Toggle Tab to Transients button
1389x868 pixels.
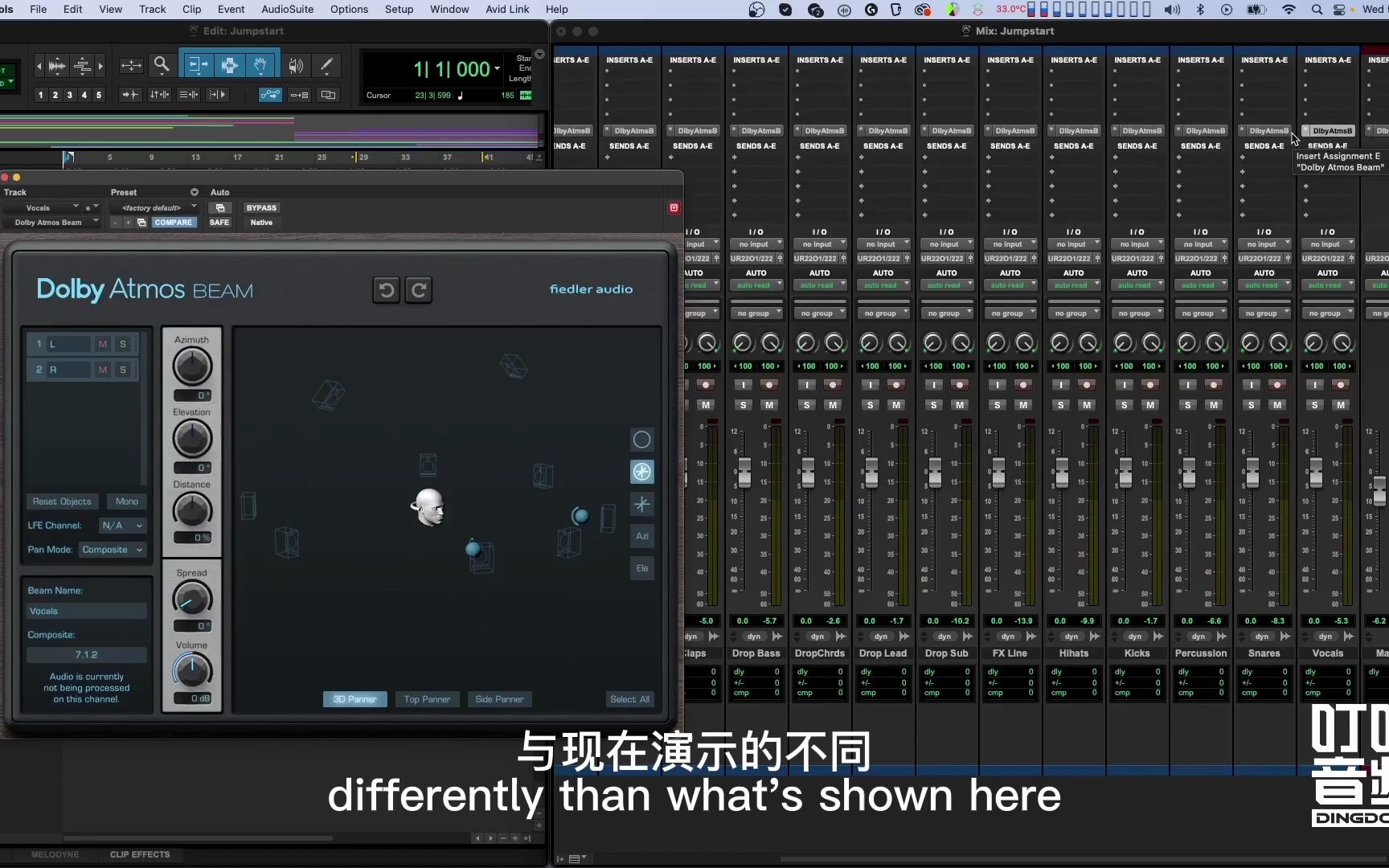129,95
